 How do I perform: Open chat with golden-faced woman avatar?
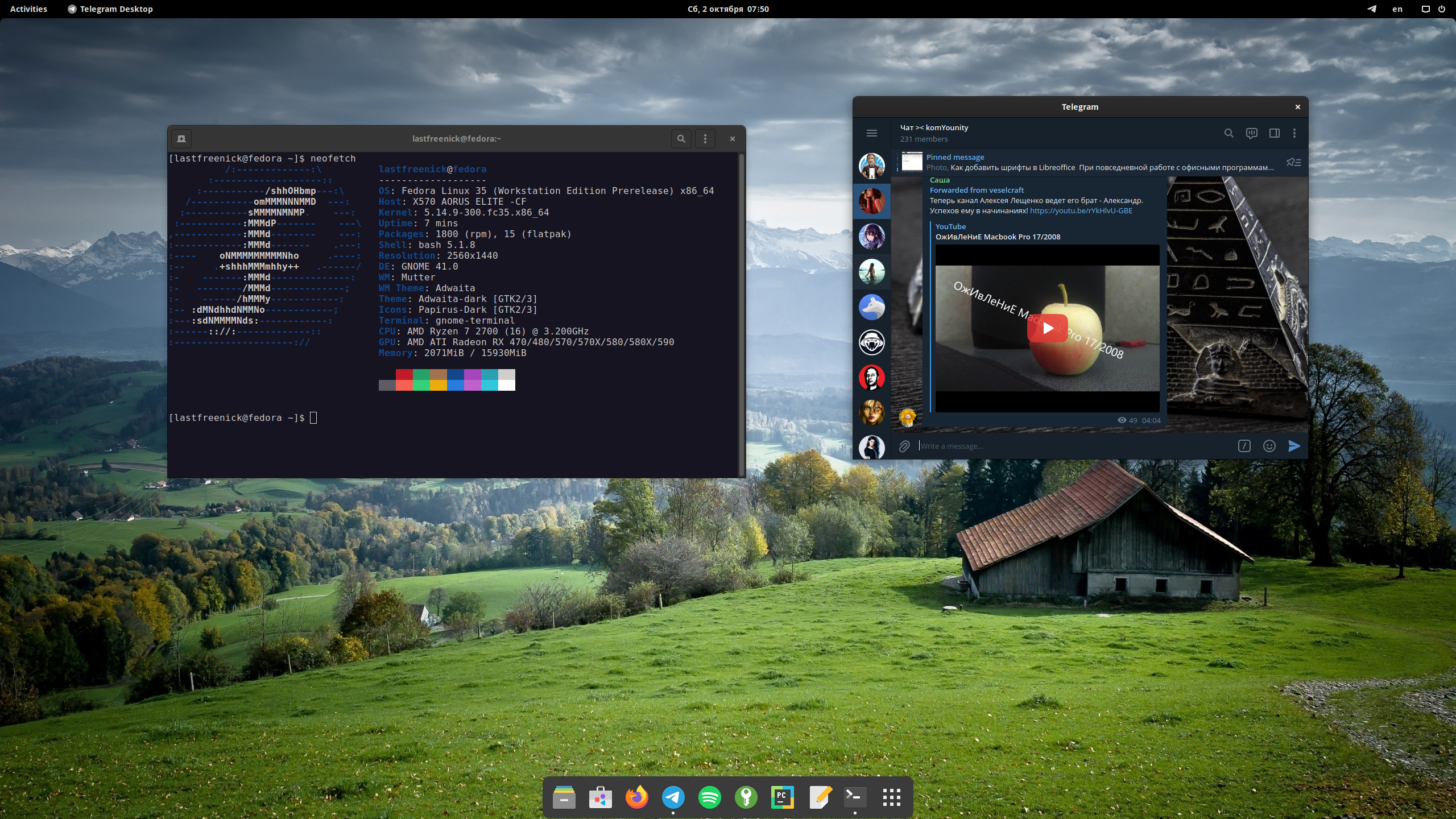[x=871, y=413]
